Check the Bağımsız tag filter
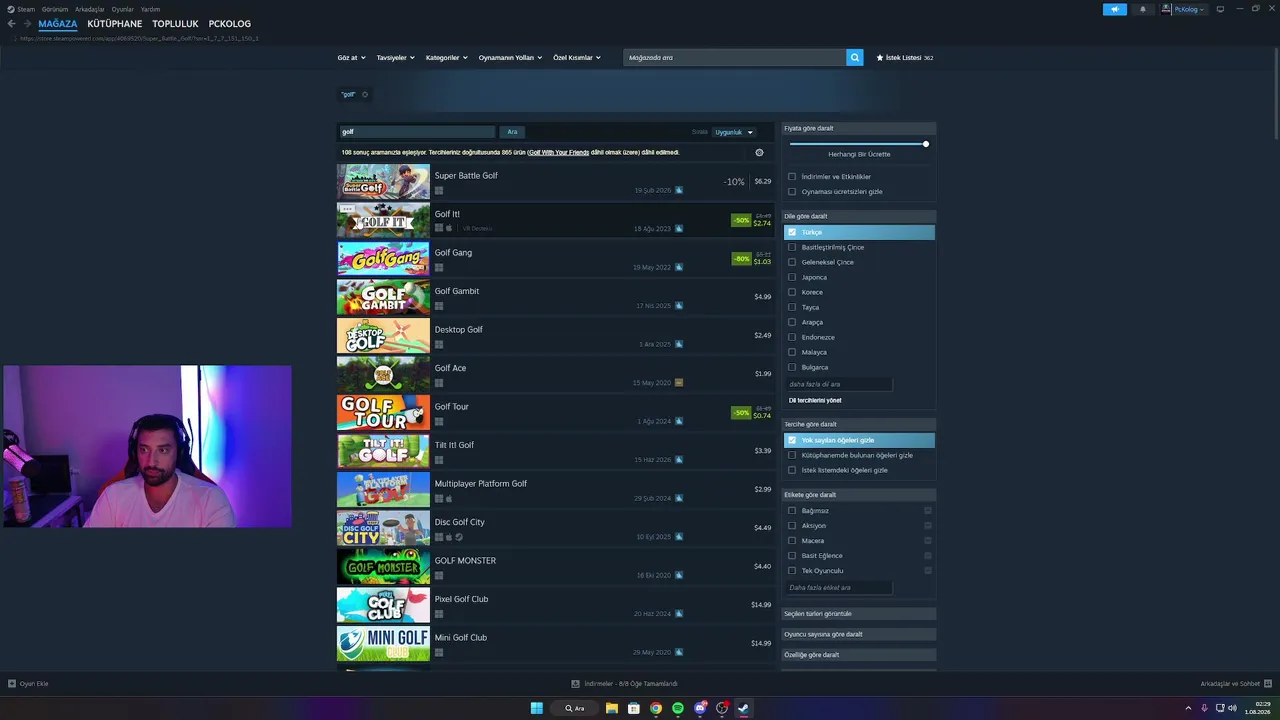The width and height of the screenshot is (1280, 720). (792, 511)
